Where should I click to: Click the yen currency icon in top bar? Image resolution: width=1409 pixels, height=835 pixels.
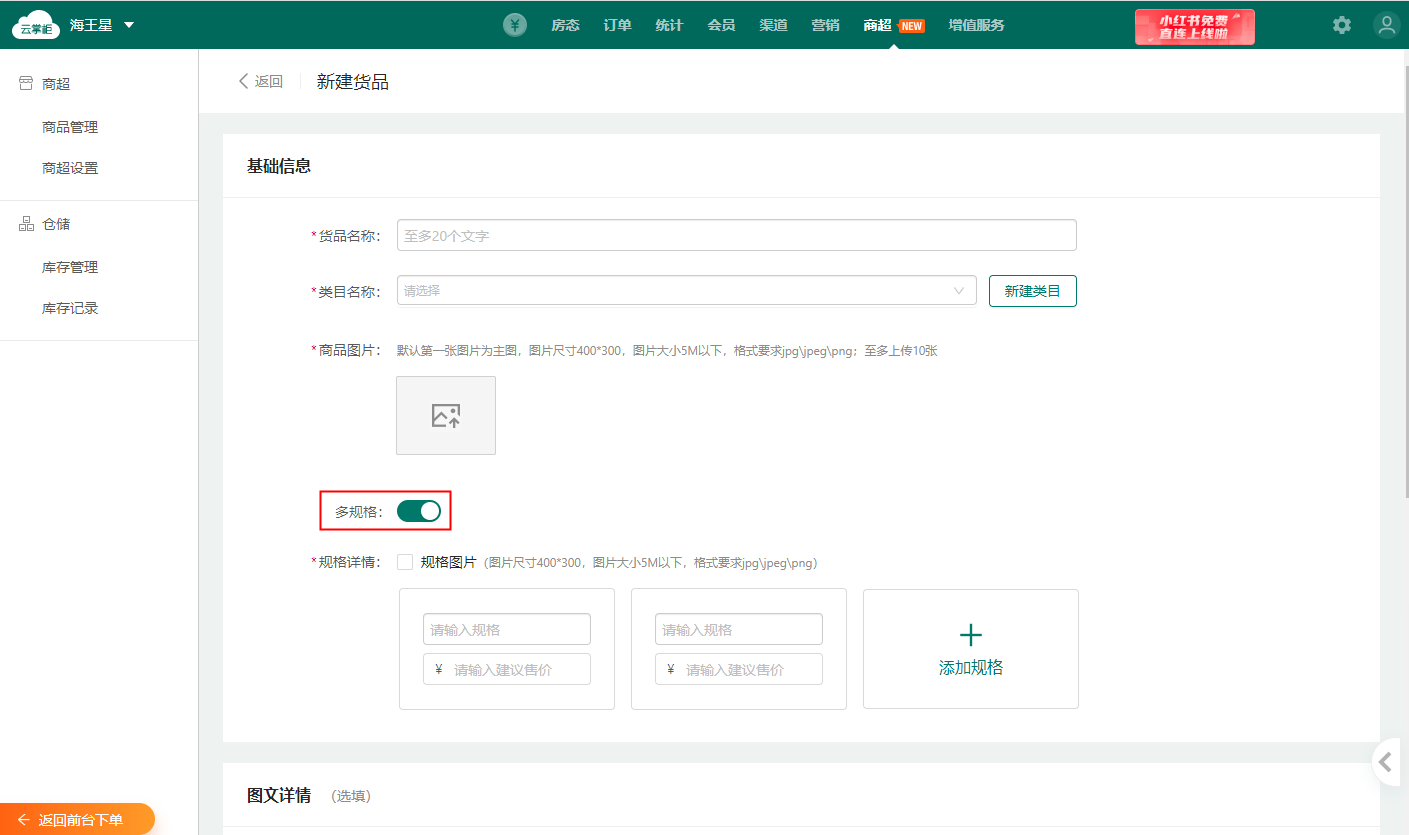pos(514,25)
